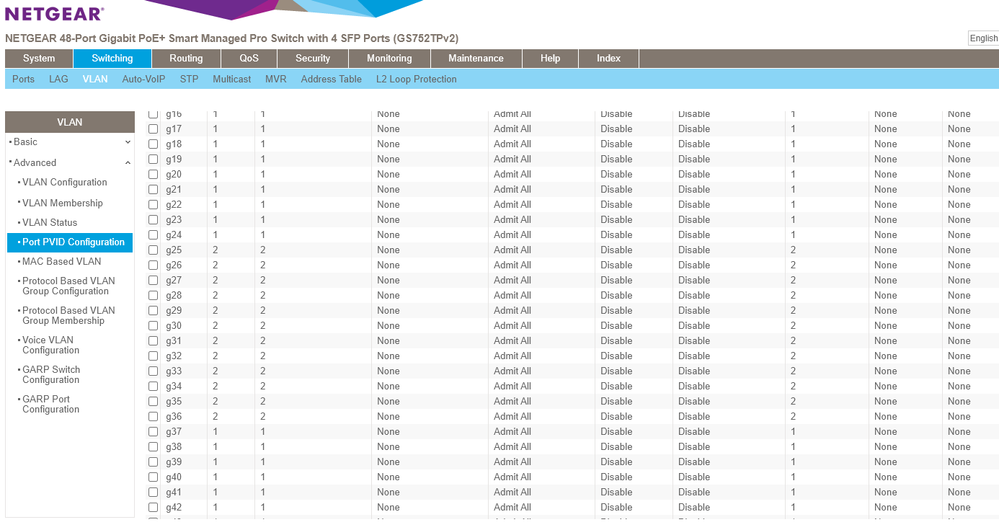Open VLAN Status page
Screen dimensions: 999x523
coord(50,222)
